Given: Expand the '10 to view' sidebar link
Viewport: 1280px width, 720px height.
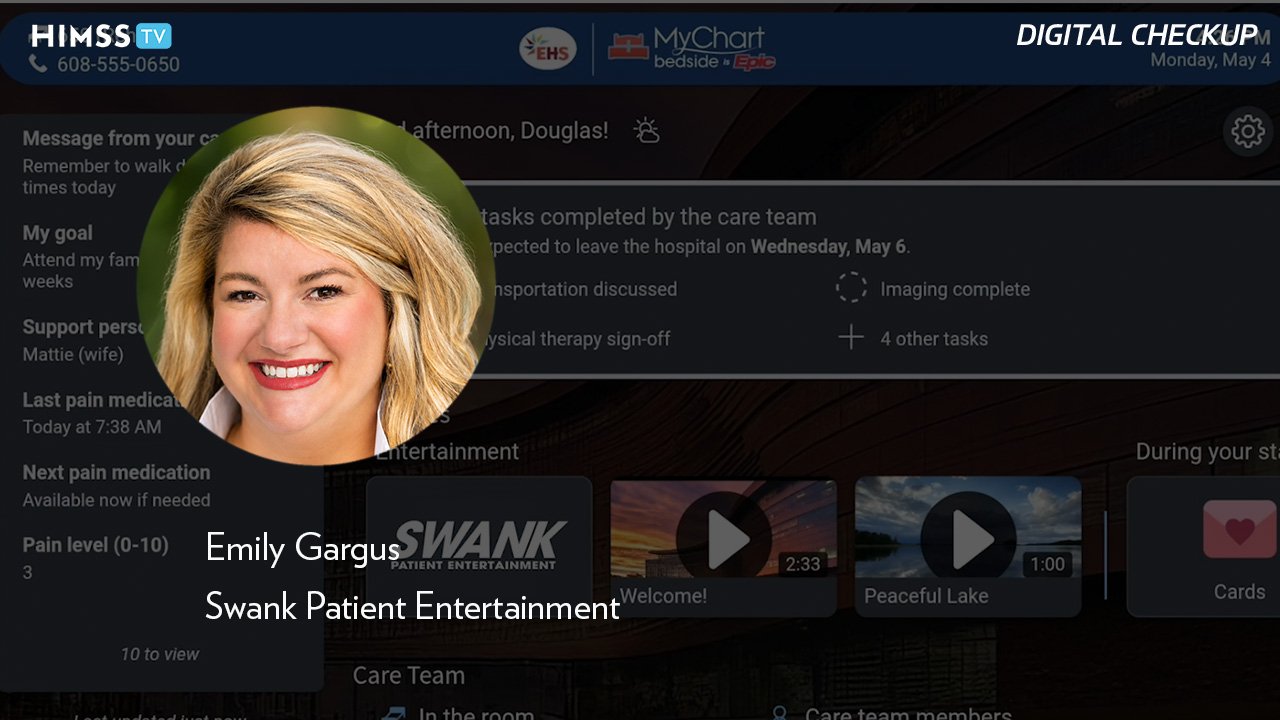Looking at the screenshot, I should [160, 654].
